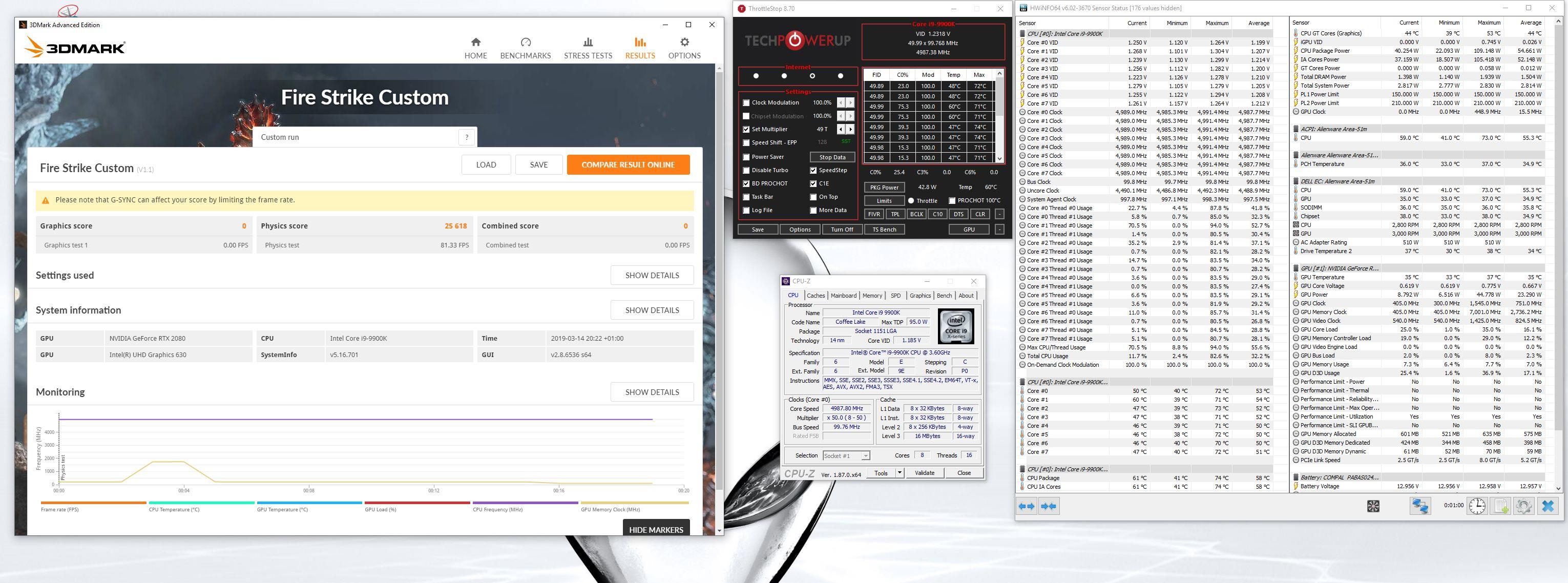Click the warning icon in G-SYNC notice
Image resolution: width=1568 pixels, height=583 pixels.
pyautogui.click(x=45, y=200)
